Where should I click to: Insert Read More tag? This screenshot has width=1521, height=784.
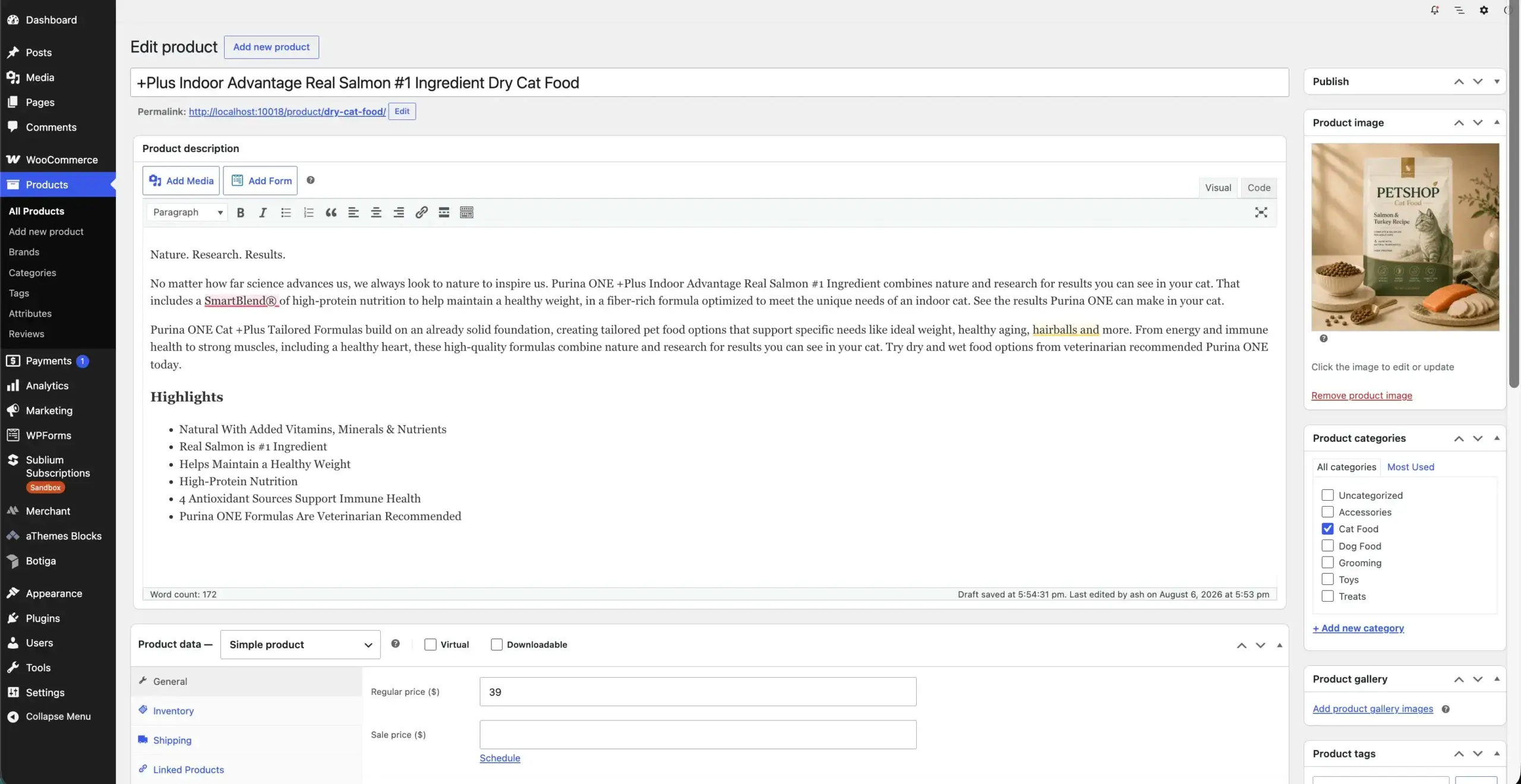444,213
